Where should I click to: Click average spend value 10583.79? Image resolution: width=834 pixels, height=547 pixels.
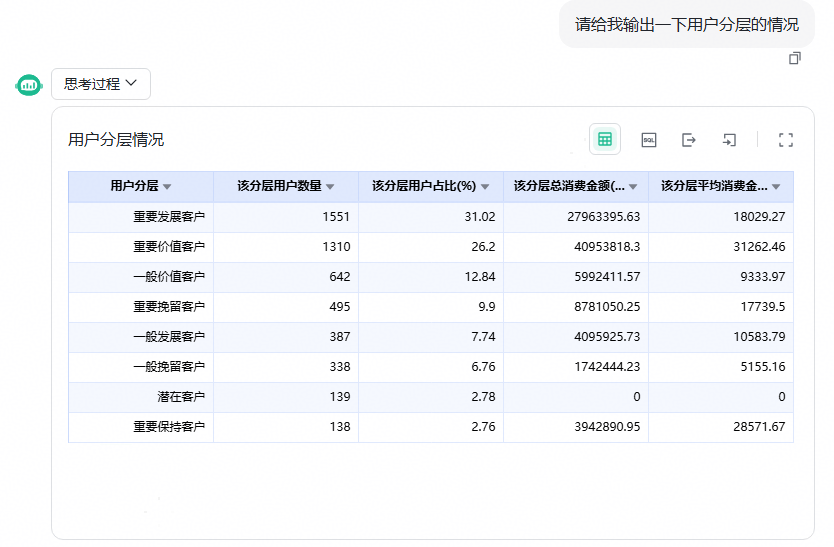tap(760, 337)
